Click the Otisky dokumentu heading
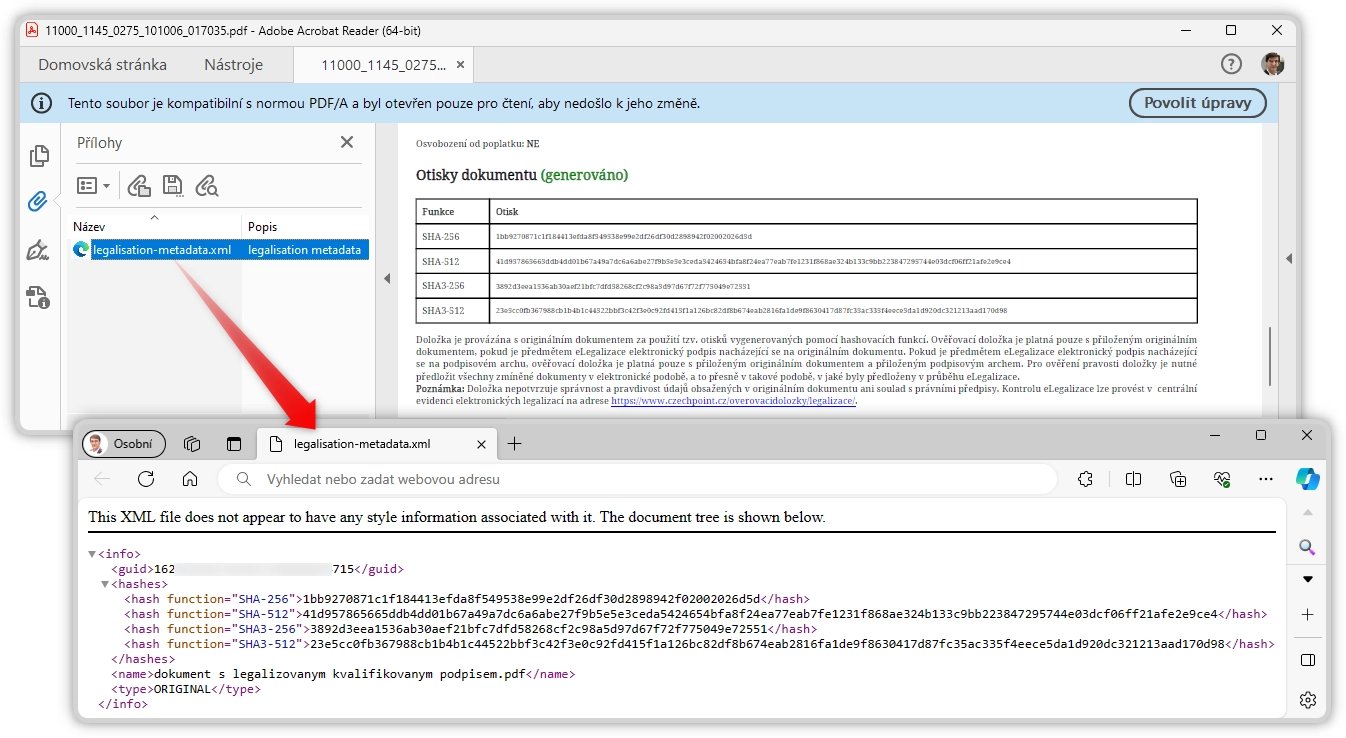 [x=522, y=175]
